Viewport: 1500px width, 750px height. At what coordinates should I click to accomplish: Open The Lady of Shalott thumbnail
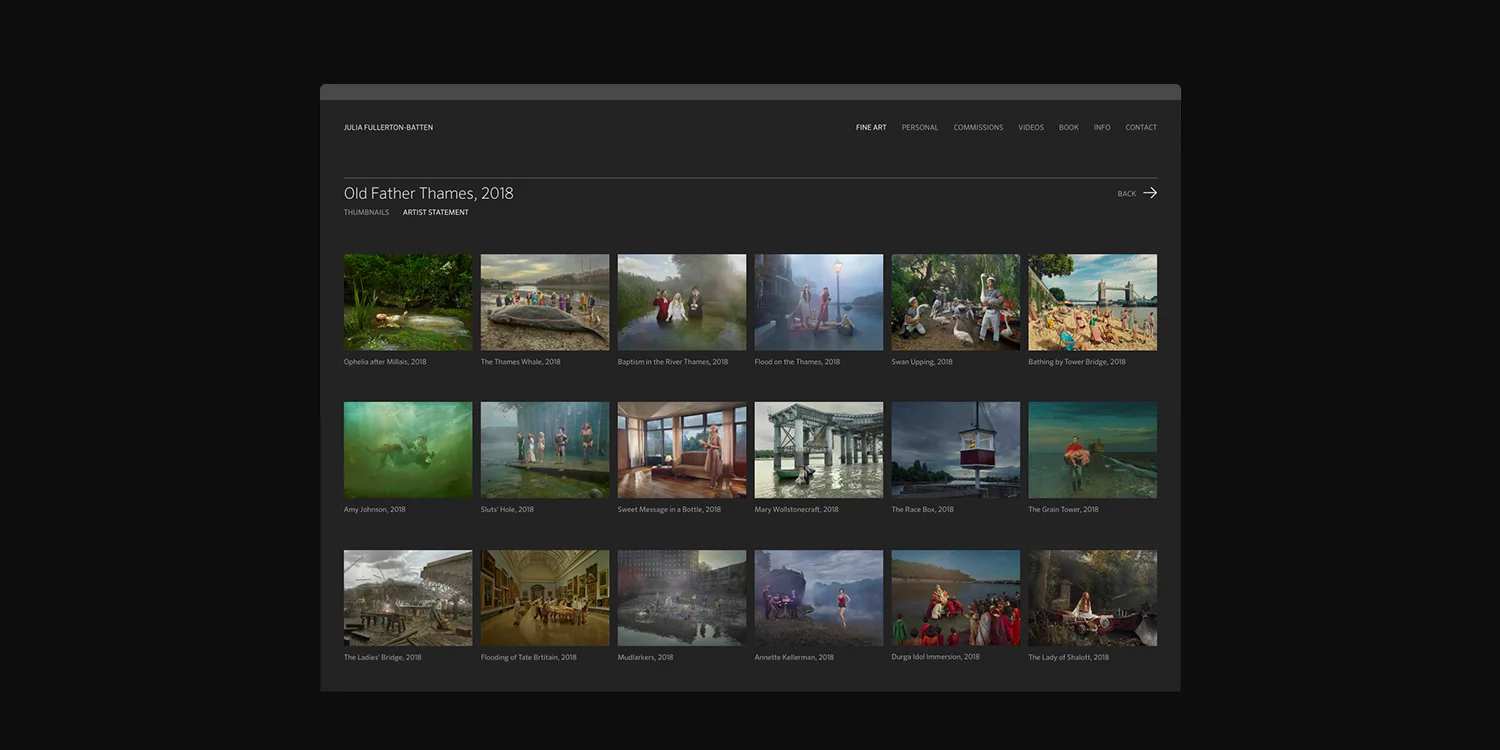(x=1093, y=598)
